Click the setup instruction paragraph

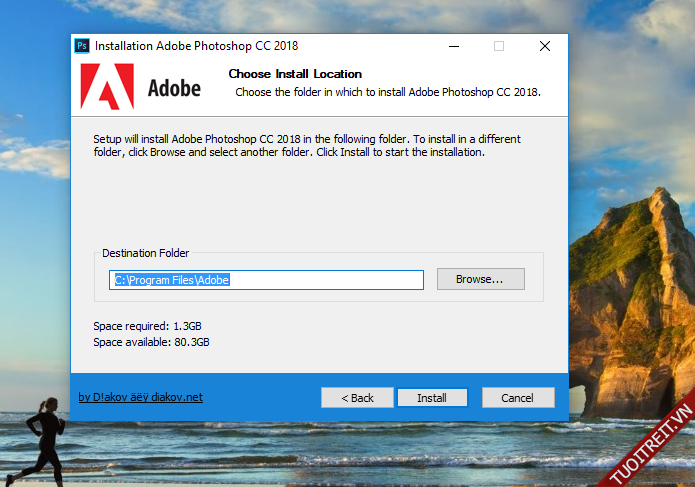(x=307, y=146)
